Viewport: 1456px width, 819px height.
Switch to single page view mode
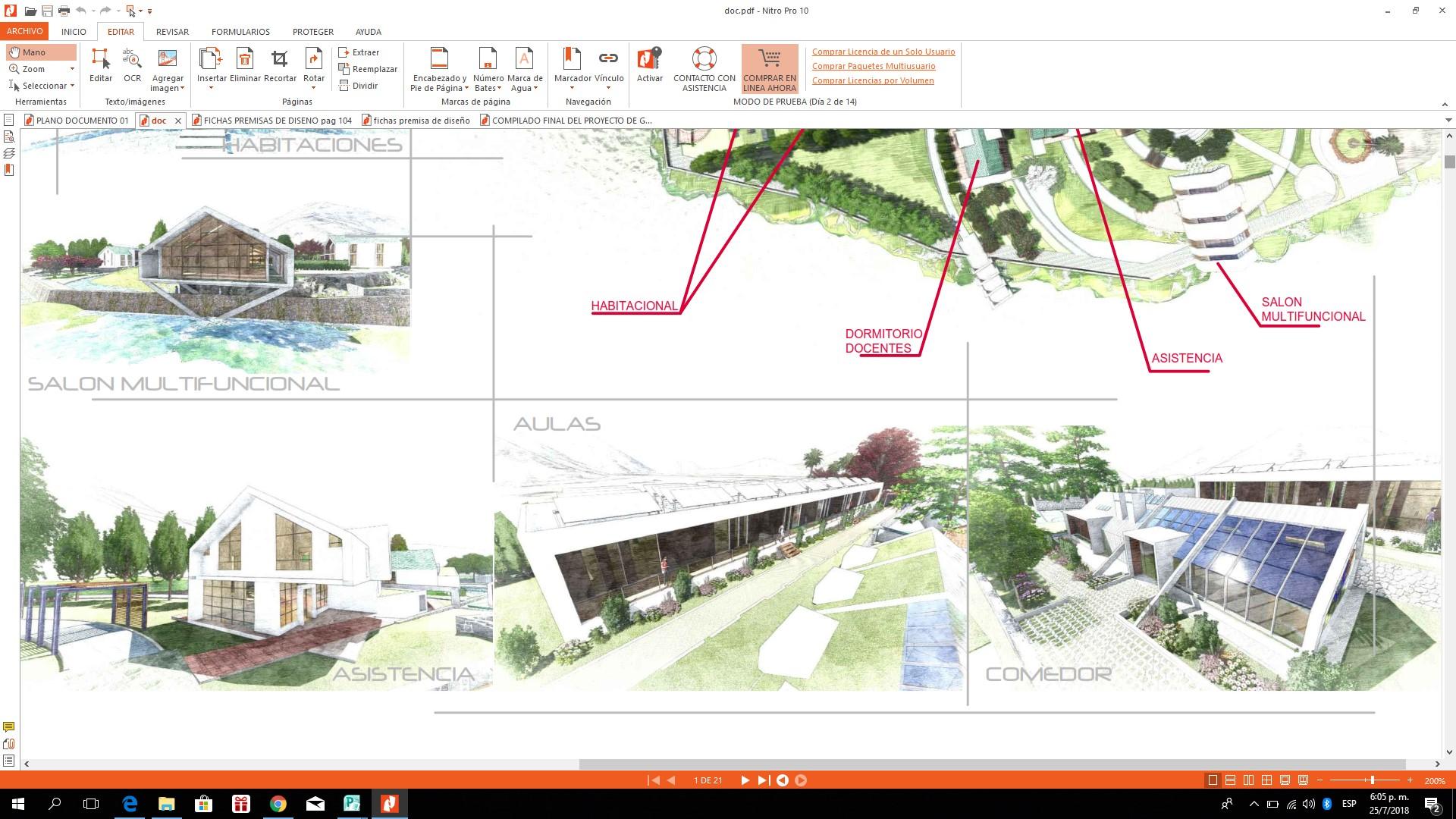pos(1213,780)
